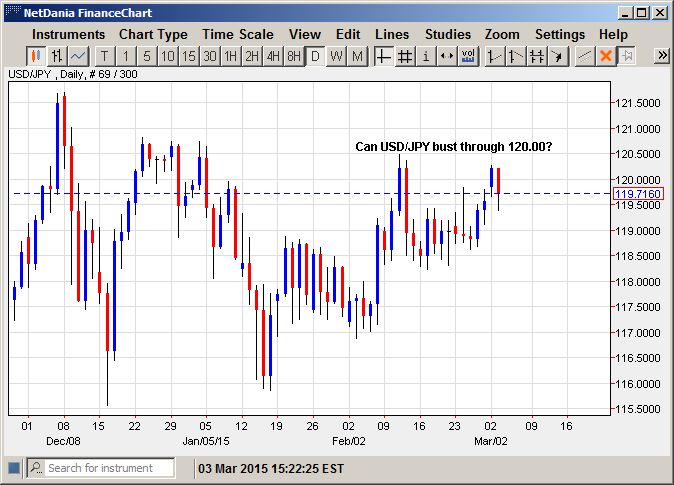Open the Lines menu
This screenshot has width=674, height=485.
coord(392,34)
